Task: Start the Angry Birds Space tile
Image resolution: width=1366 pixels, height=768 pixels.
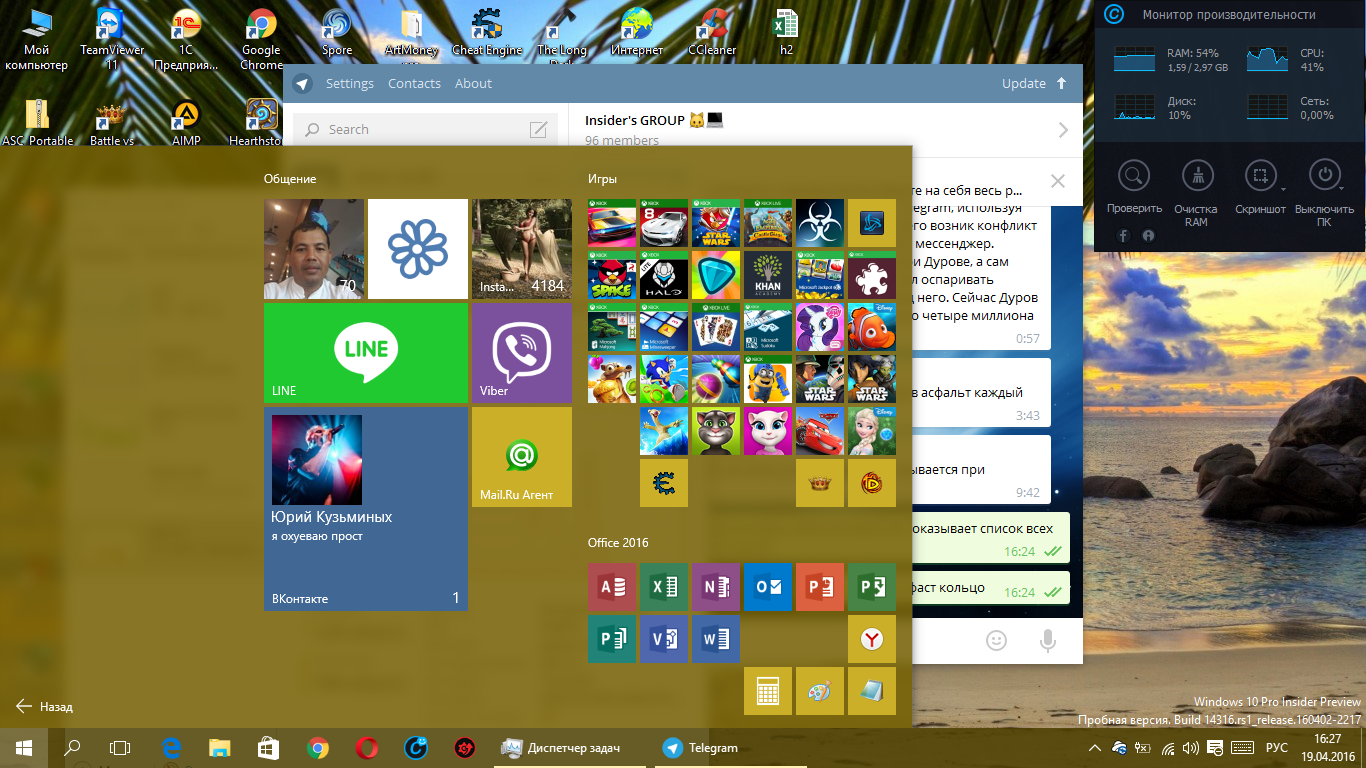Action: [612, 275]
